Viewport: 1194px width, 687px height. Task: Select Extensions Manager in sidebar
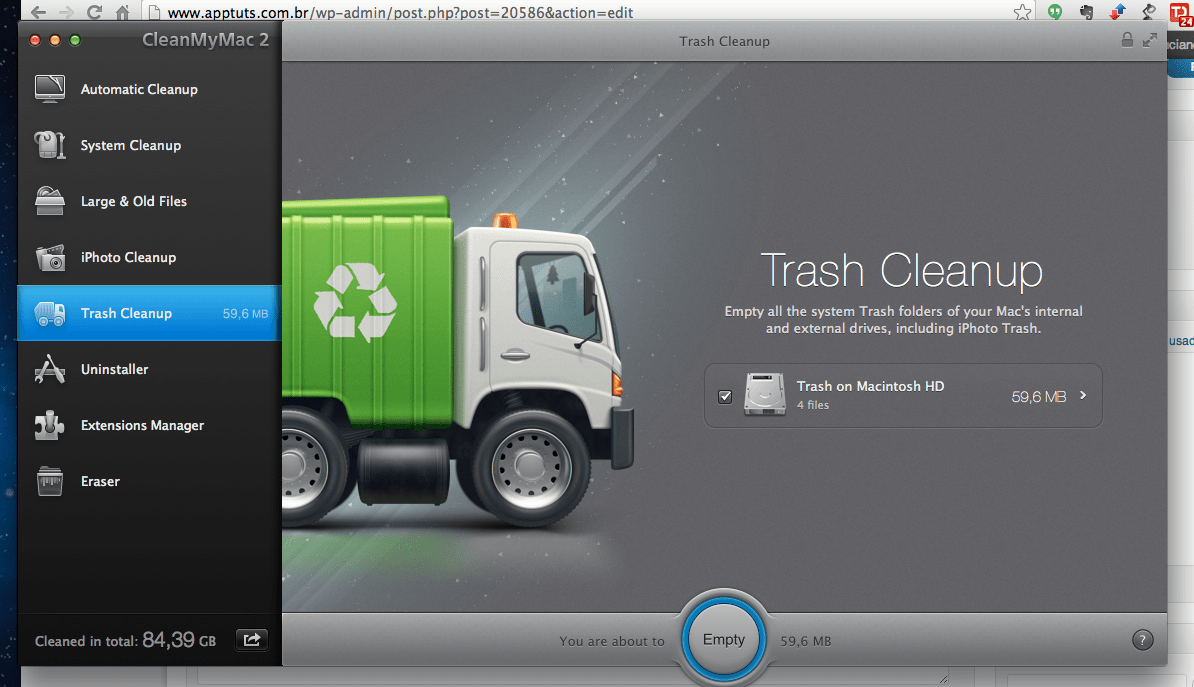click(149, 425)
